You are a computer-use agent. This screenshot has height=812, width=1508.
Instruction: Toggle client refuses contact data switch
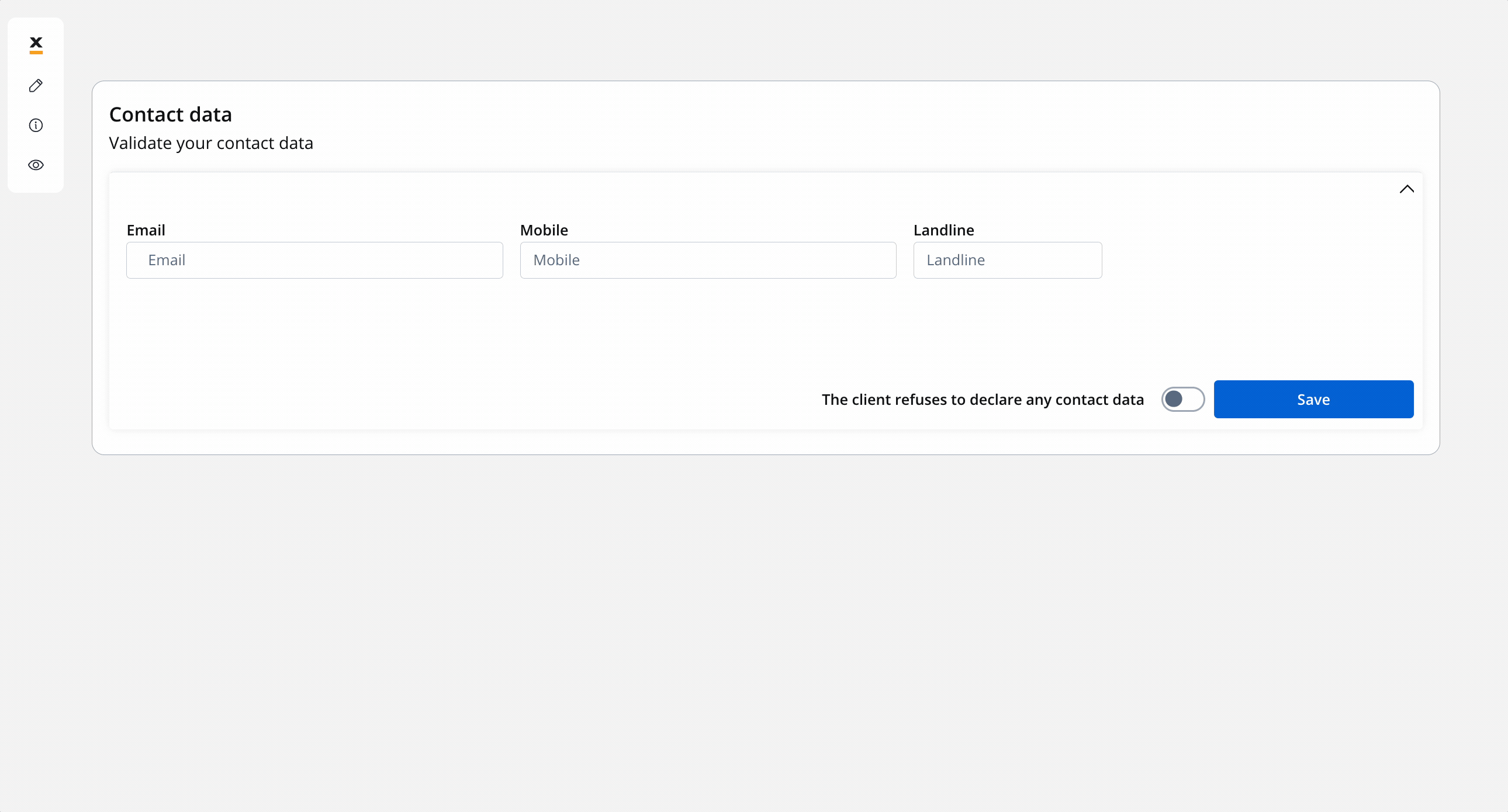pos(1182,400)
